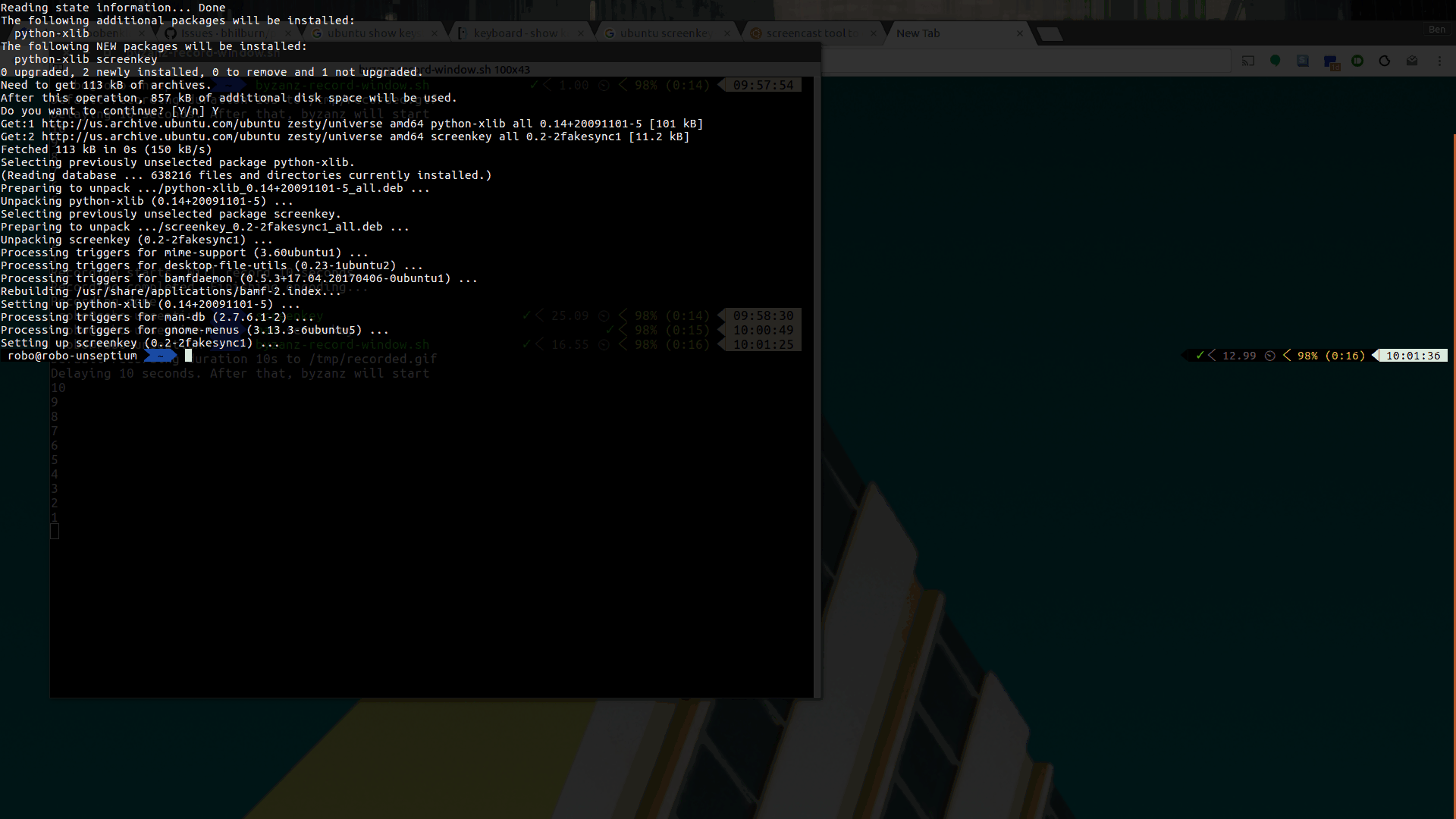The width and height of the screenshot is (1456, 819).
Task: Click the cookie-shaped extension icon
Action: [1385, 61]
